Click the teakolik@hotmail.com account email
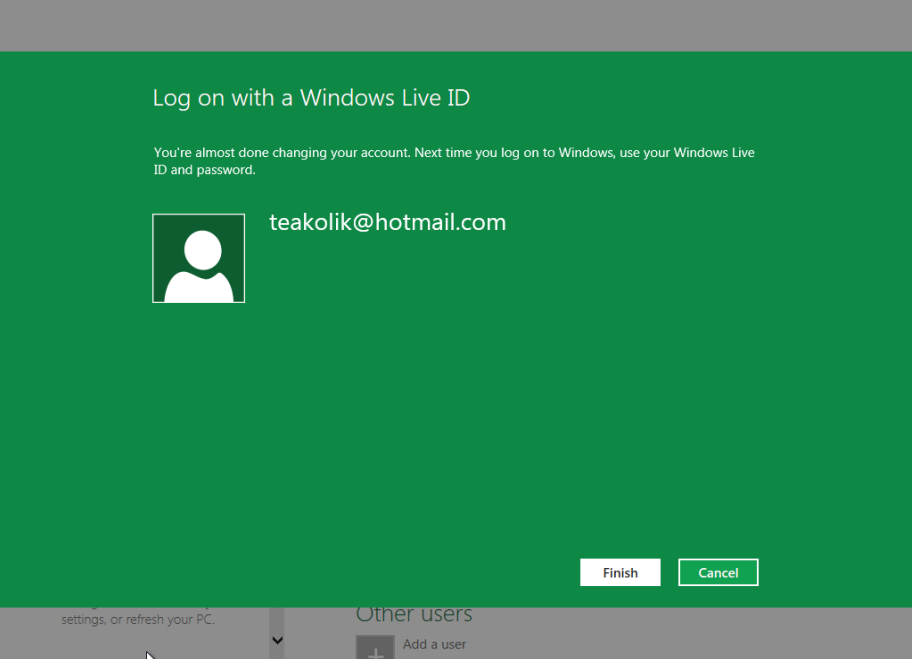The height and width of the screenshot is (659, 912). (387, 222)
